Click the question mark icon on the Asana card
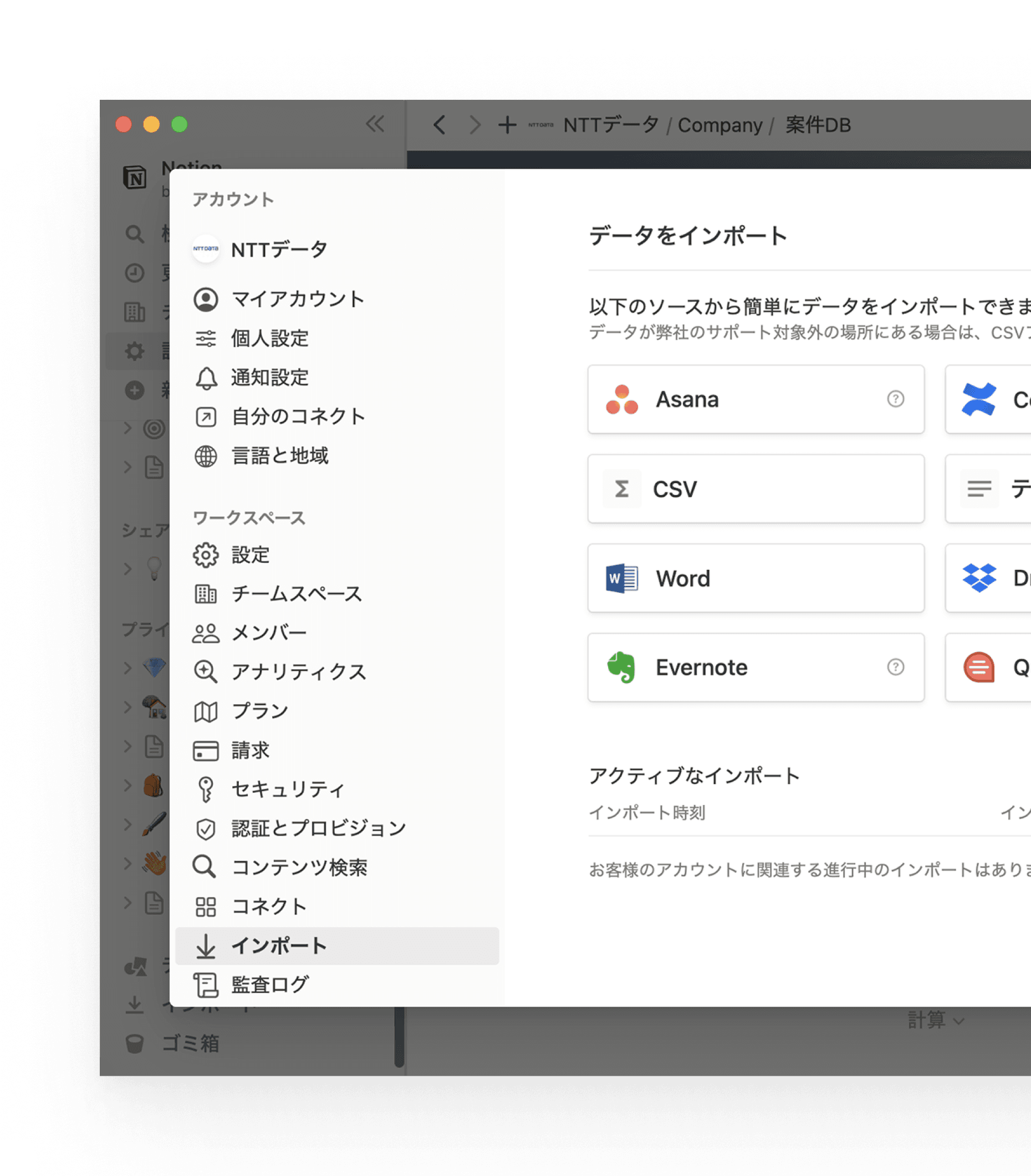This screenshot has width=1031, height=1176. click(x=896, y=399)
